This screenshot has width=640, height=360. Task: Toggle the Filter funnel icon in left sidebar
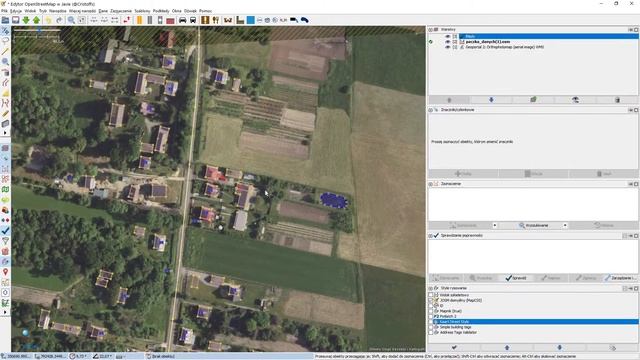(x=5, y=241)
